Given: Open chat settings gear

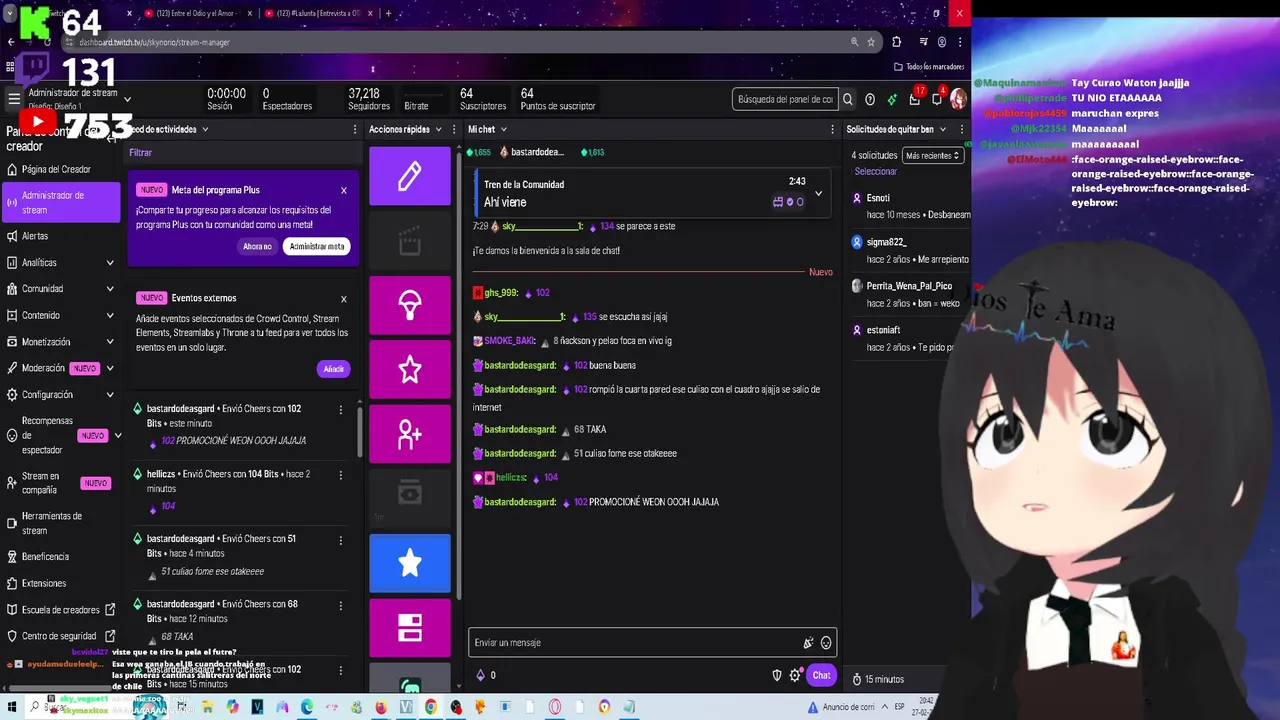Looking at the screenshot, I should (795, 675).
